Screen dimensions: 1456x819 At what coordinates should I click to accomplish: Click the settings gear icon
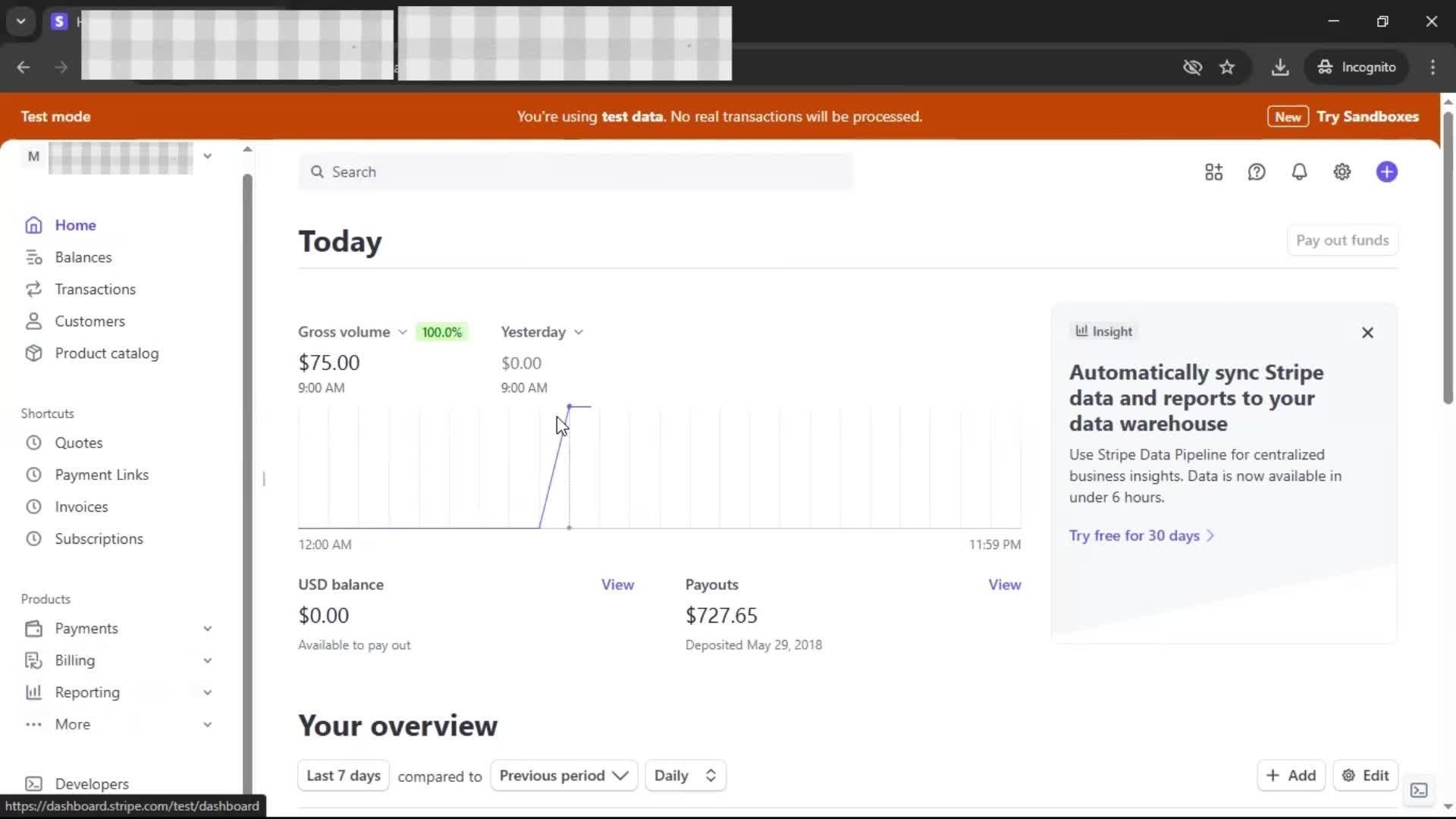[1341, 172]
